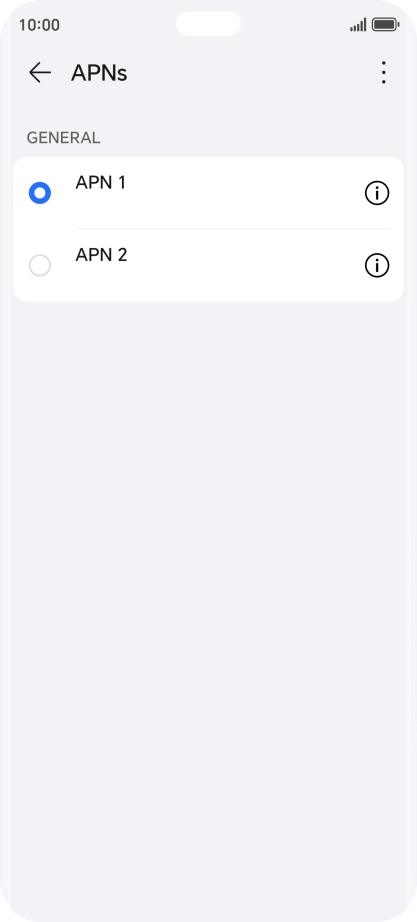Tap the empty area below the APN list
417x922 pixels.
tap(208, 588)
